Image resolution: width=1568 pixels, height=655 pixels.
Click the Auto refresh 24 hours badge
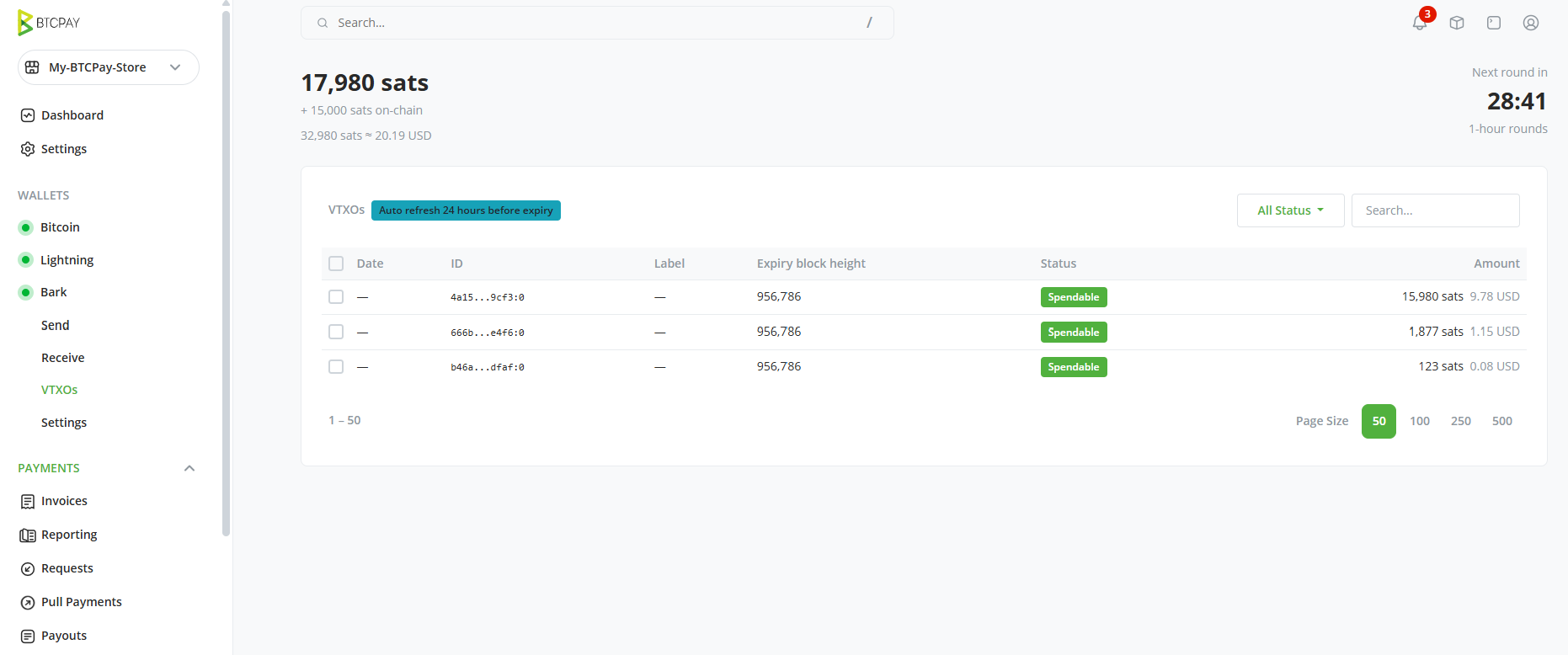pyautogui.click(x=466, y=210)
